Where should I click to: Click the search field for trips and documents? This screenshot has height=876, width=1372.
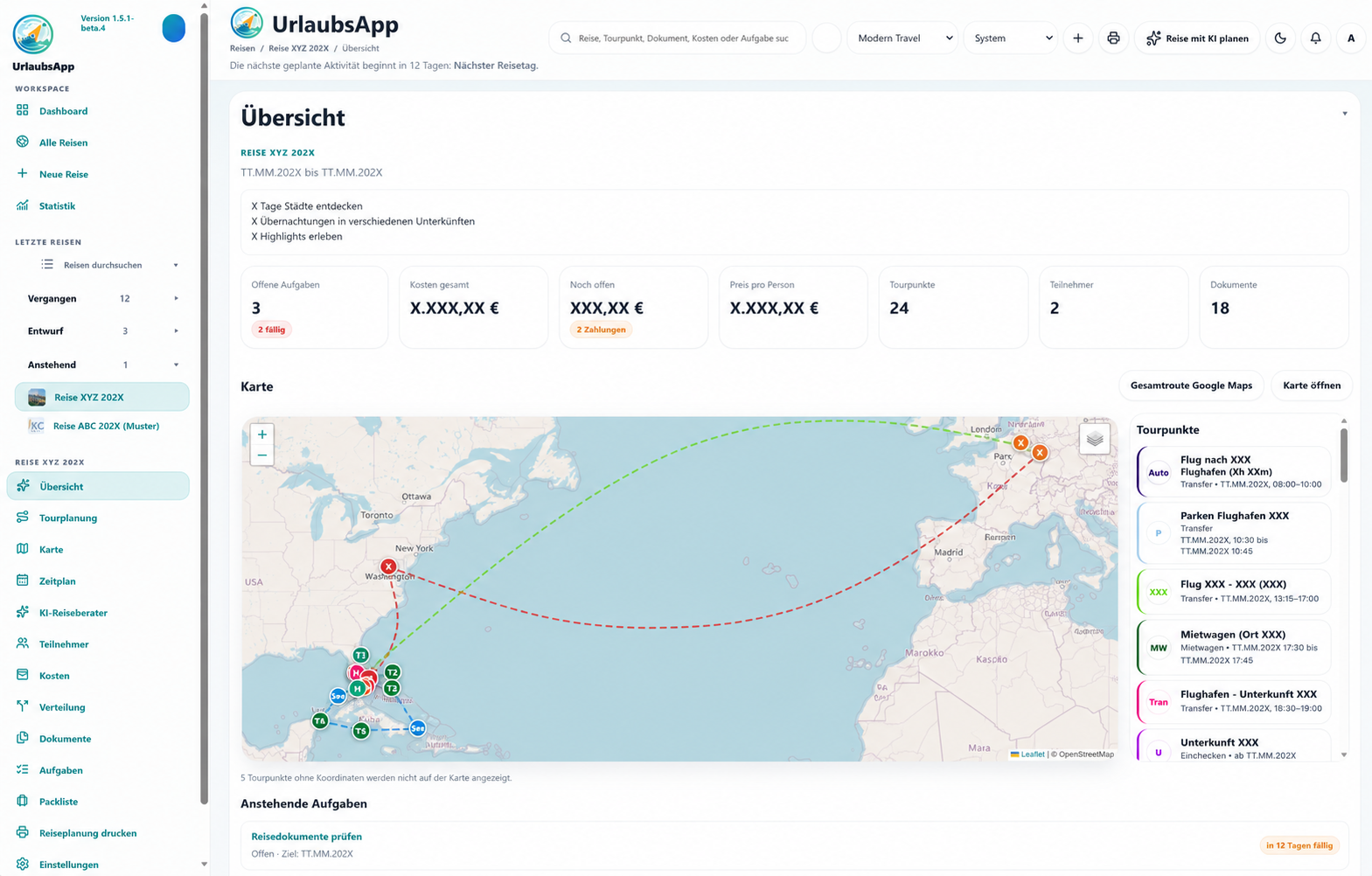[x=678, y=38]
